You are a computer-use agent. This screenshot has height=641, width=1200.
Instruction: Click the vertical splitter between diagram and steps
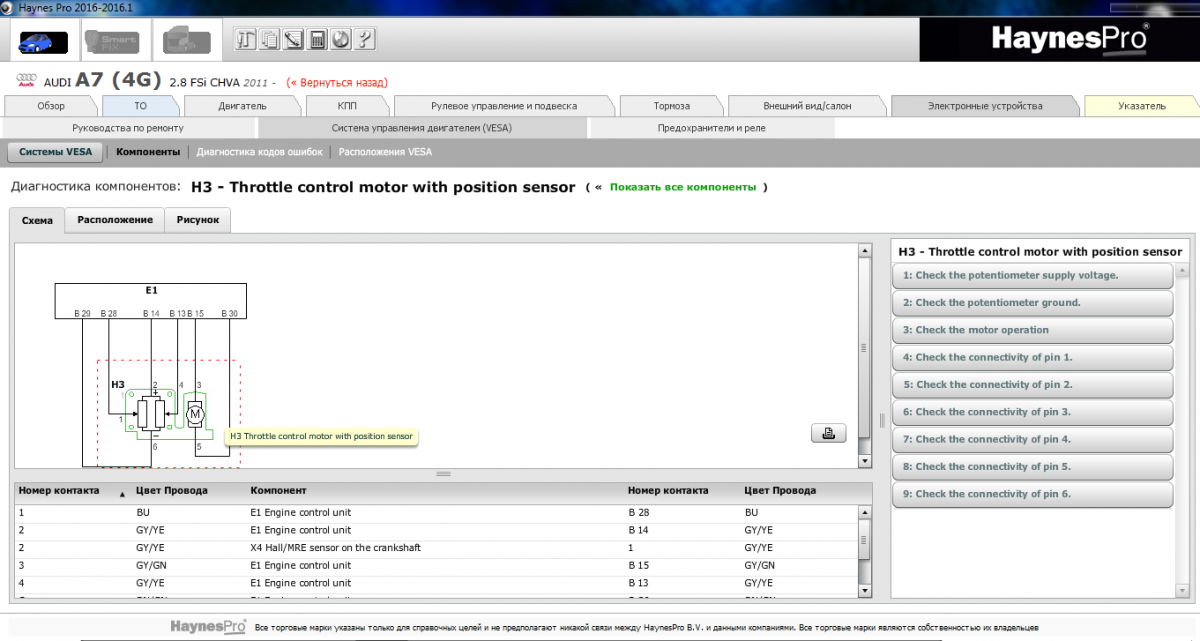tap(882, 419)
